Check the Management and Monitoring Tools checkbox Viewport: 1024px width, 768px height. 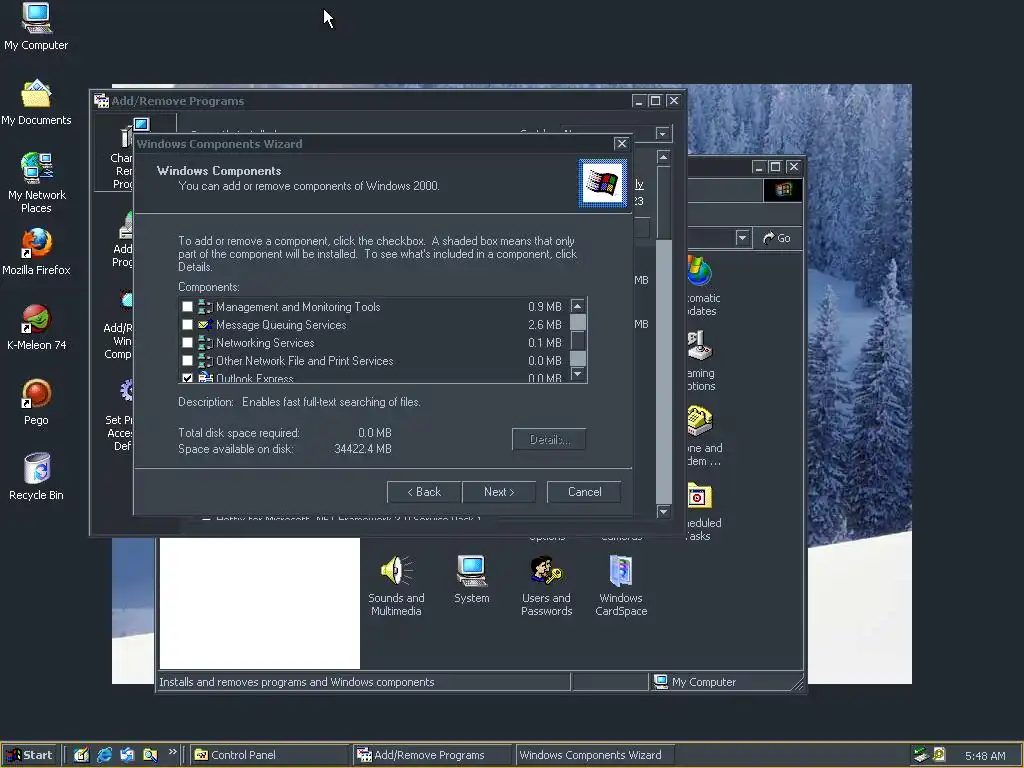point(187,306)
